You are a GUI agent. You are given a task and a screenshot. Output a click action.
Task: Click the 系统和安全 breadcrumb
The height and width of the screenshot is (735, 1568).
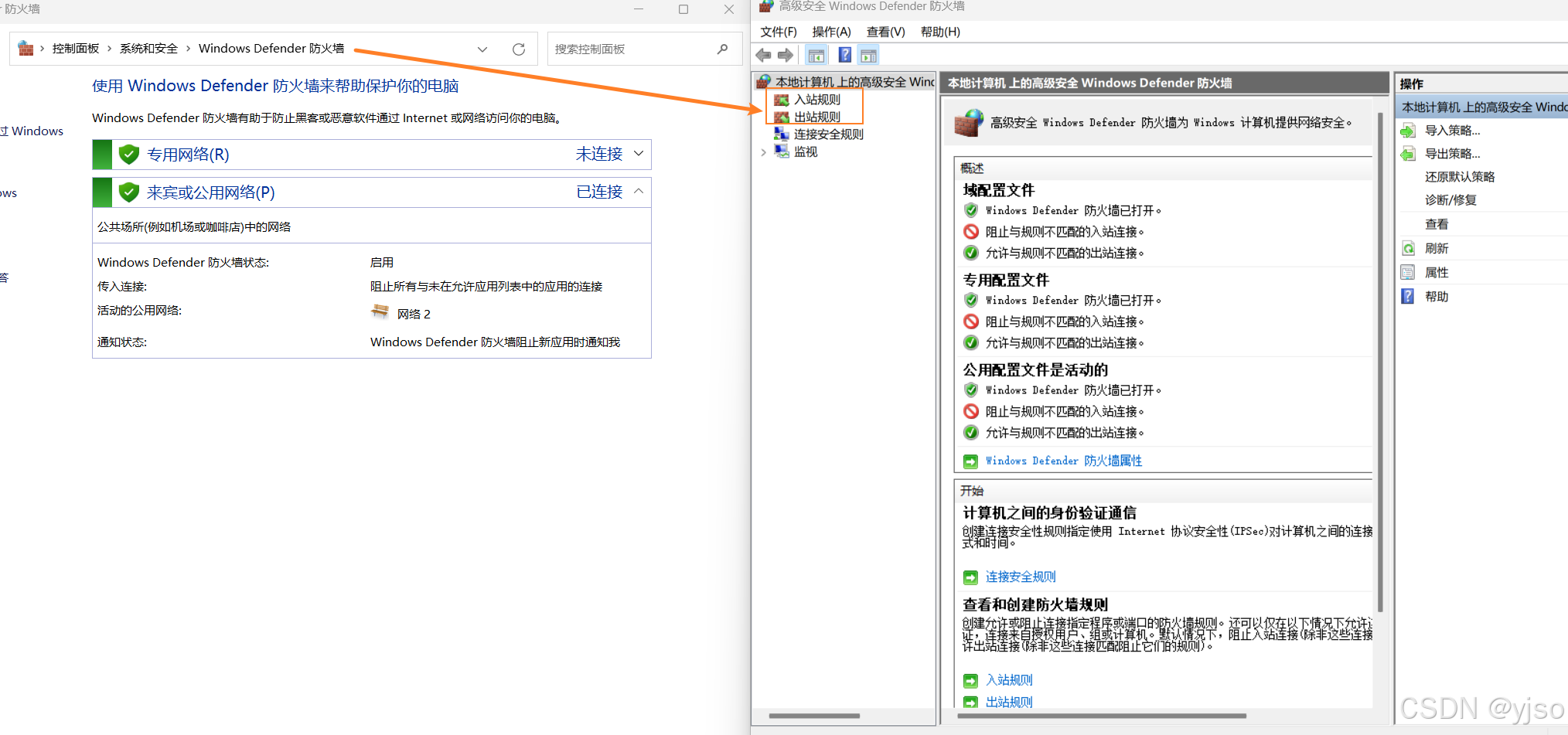[x=148, y=48]
